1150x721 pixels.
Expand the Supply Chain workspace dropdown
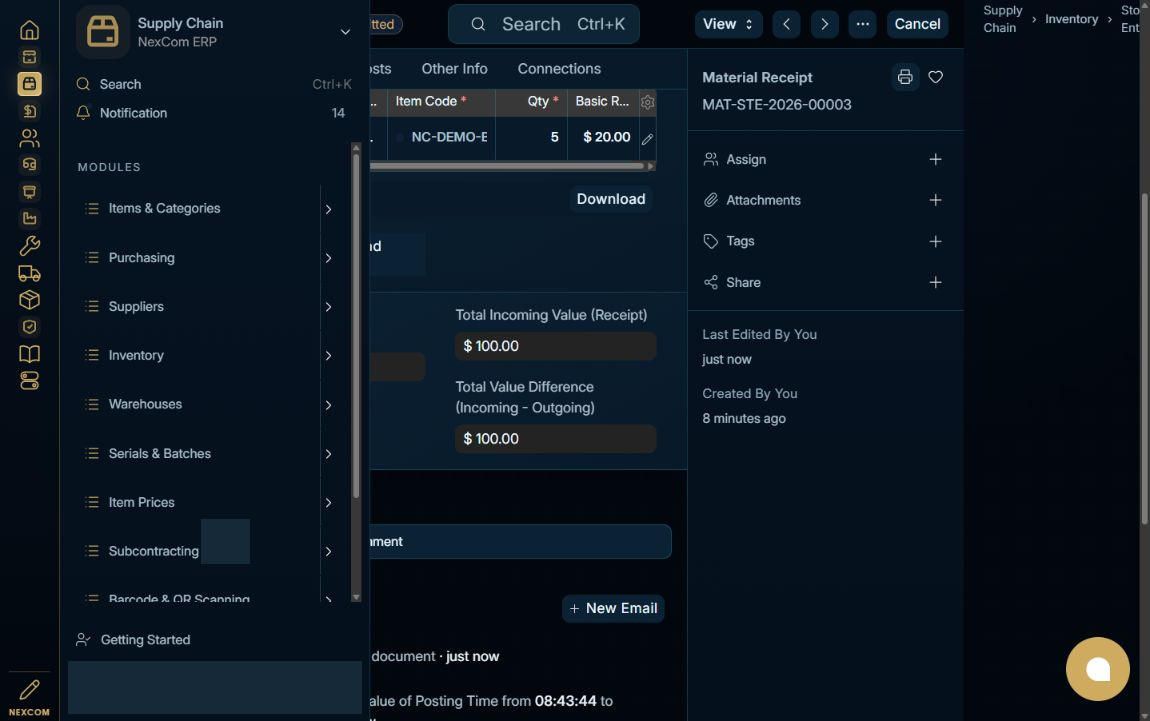coord(345,32)
